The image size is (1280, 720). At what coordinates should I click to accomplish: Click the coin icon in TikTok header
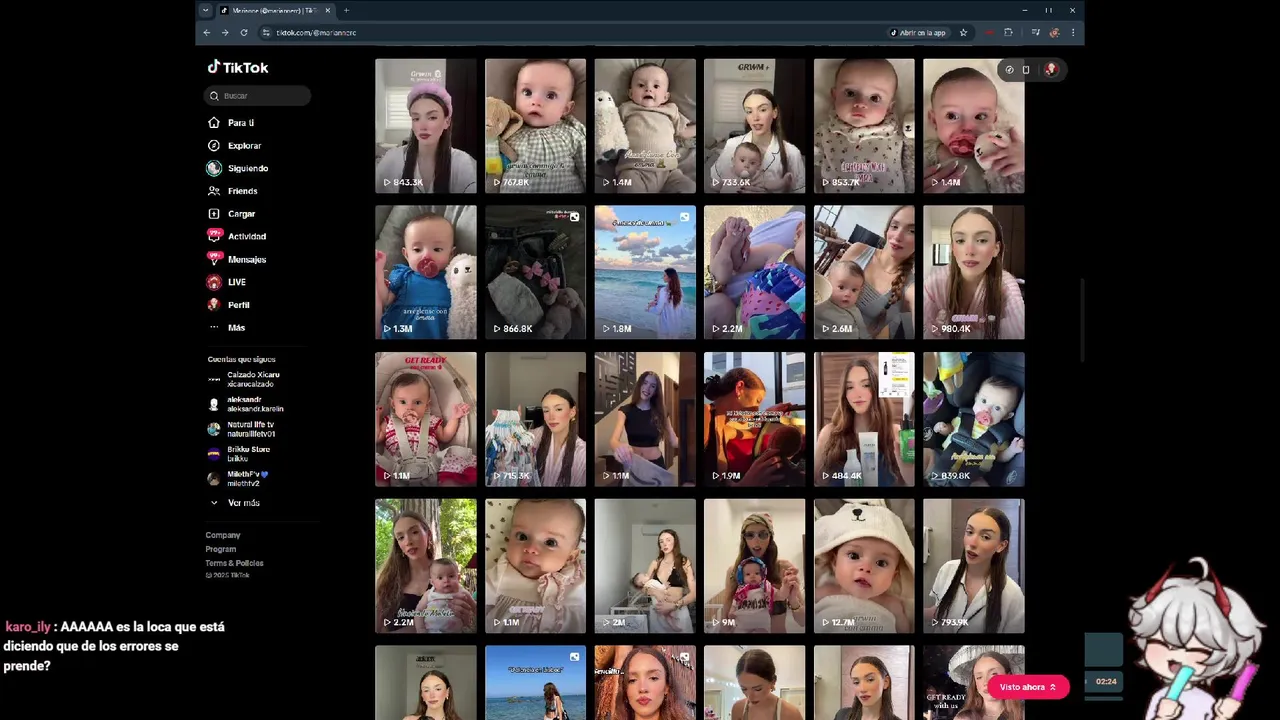click(1009, 70)
